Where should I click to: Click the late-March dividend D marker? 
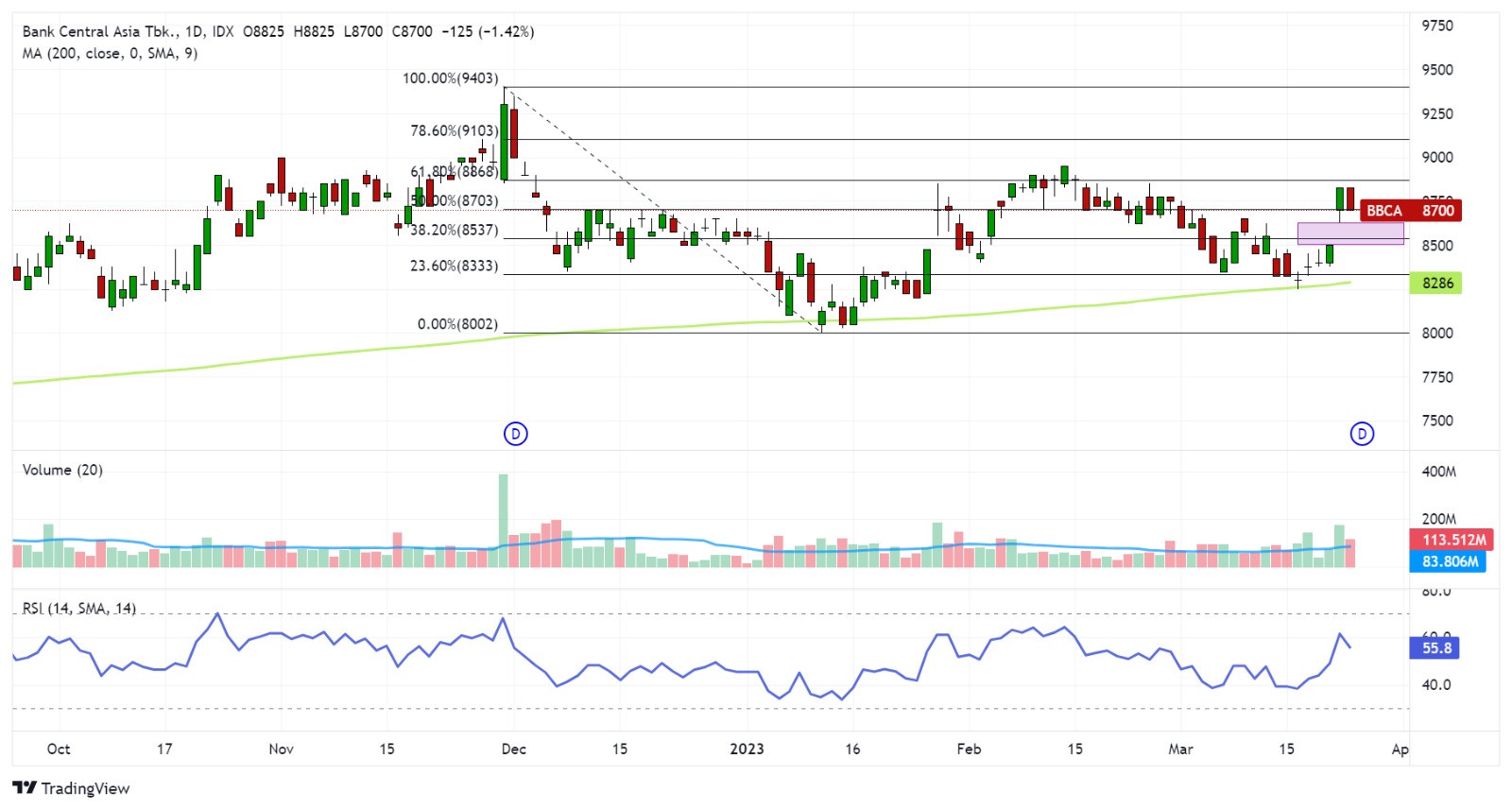pyautogui.click(x=1362, y=434)
